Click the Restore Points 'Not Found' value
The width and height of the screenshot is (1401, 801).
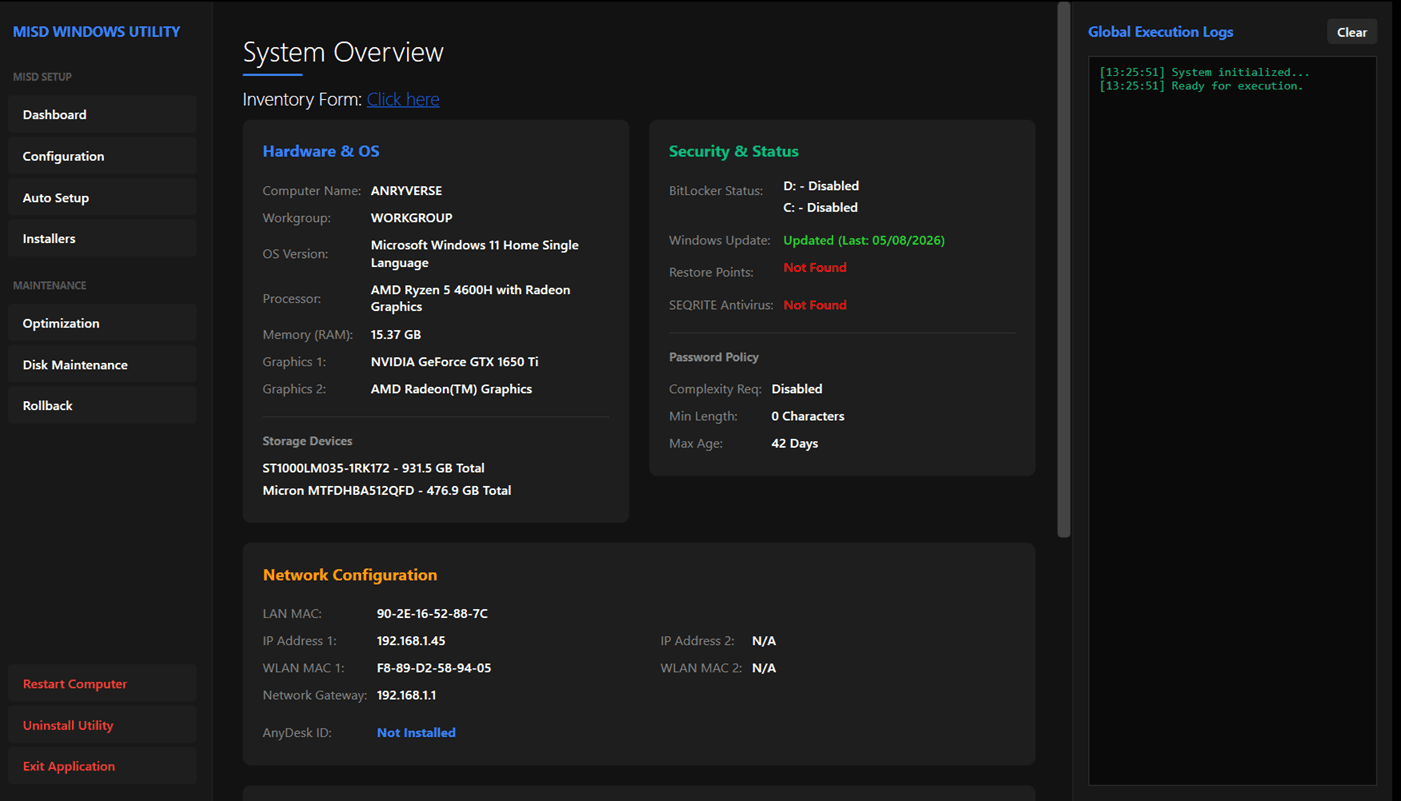(815, 268)
